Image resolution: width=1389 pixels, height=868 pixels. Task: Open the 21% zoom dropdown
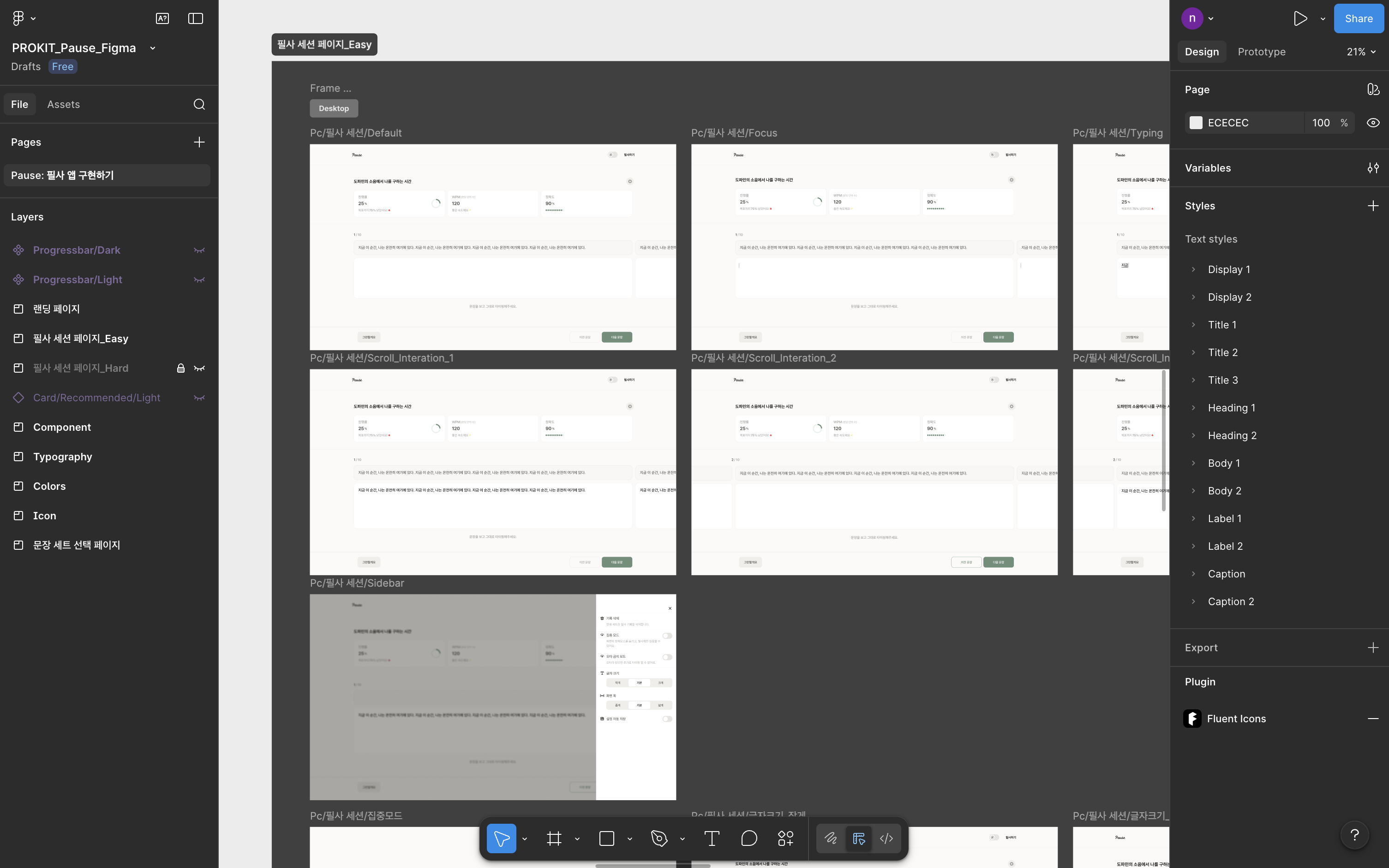pos(1361,52)
